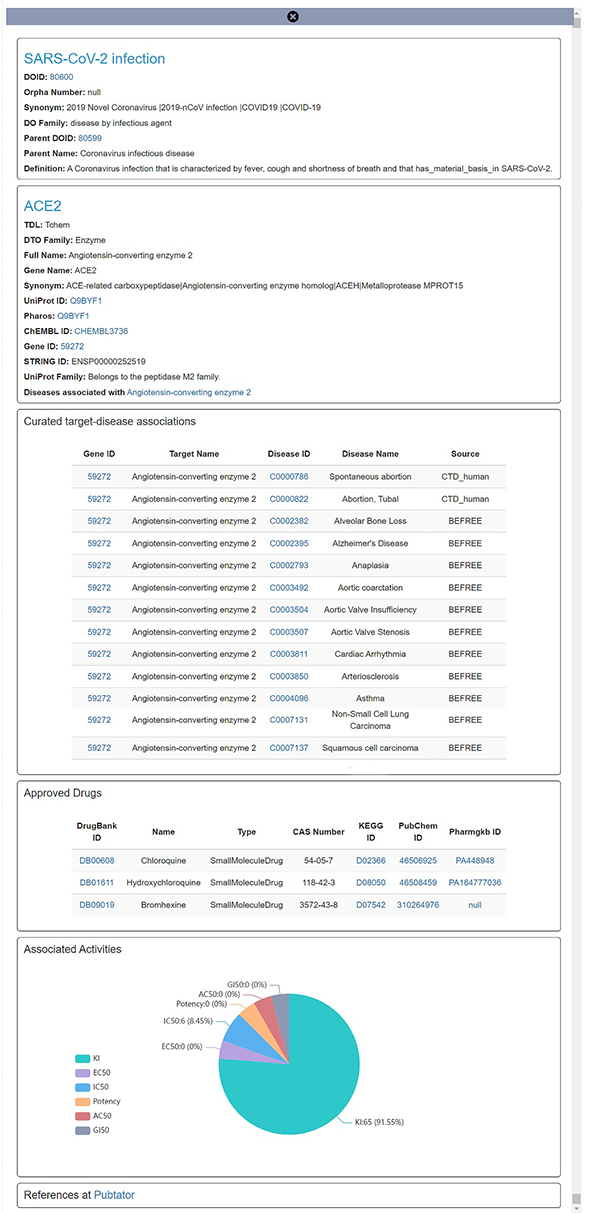
Task: Open DrugBank ID DB01611 for Hydroxychloroquine
Action: point(98,882)
